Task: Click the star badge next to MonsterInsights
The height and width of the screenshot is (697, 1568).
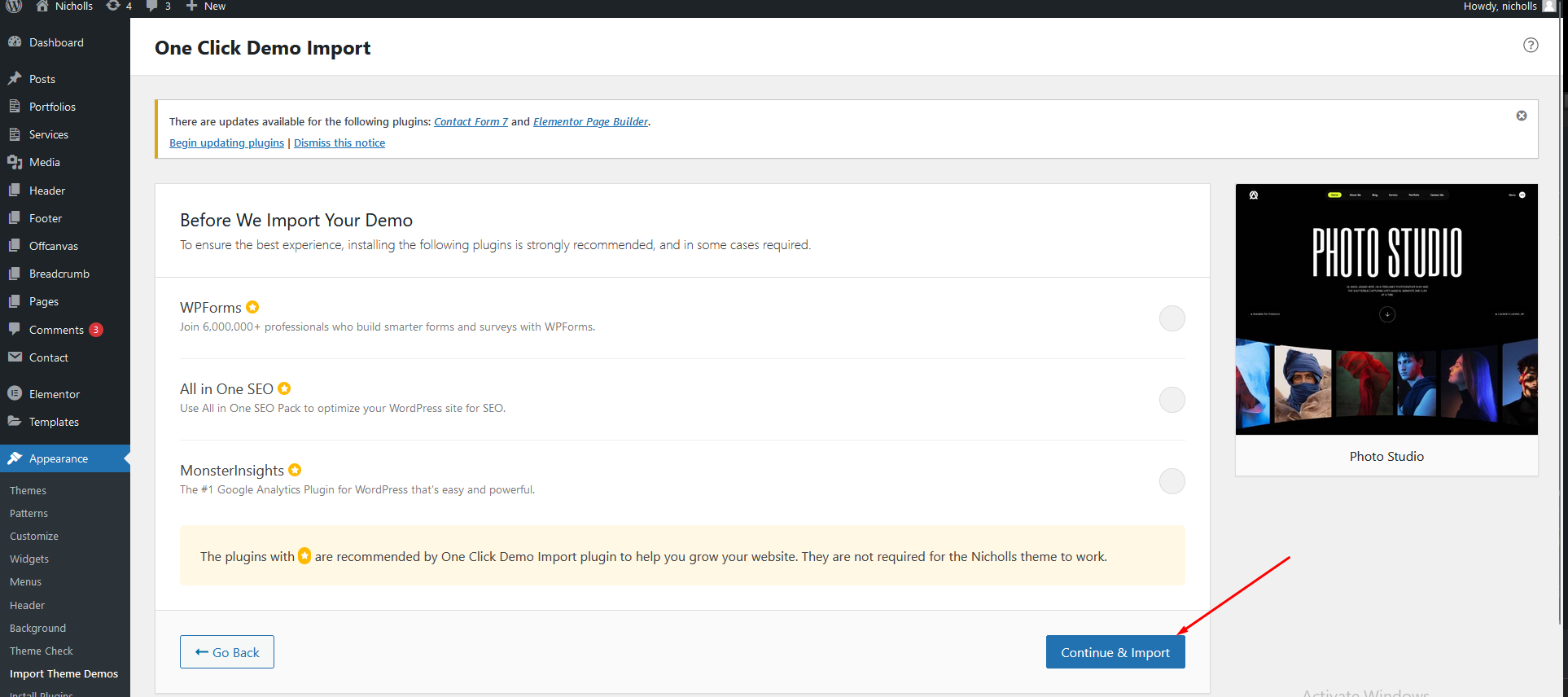Action: (295, 470)
